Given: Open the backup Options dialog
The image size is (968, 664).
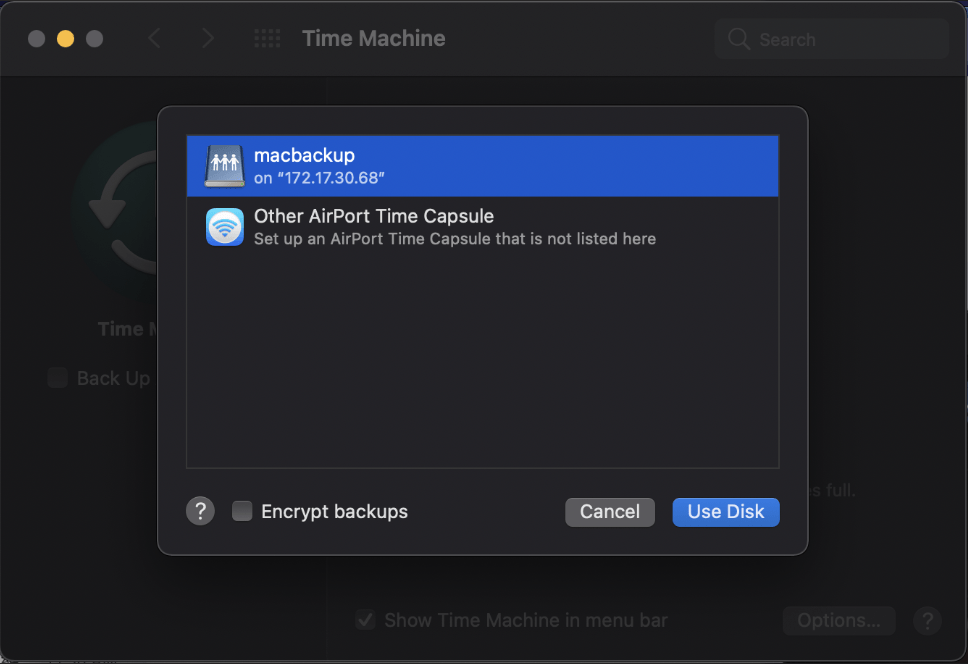Looking at the screenshot, I should pyautogui.click(x=838, y=621).
